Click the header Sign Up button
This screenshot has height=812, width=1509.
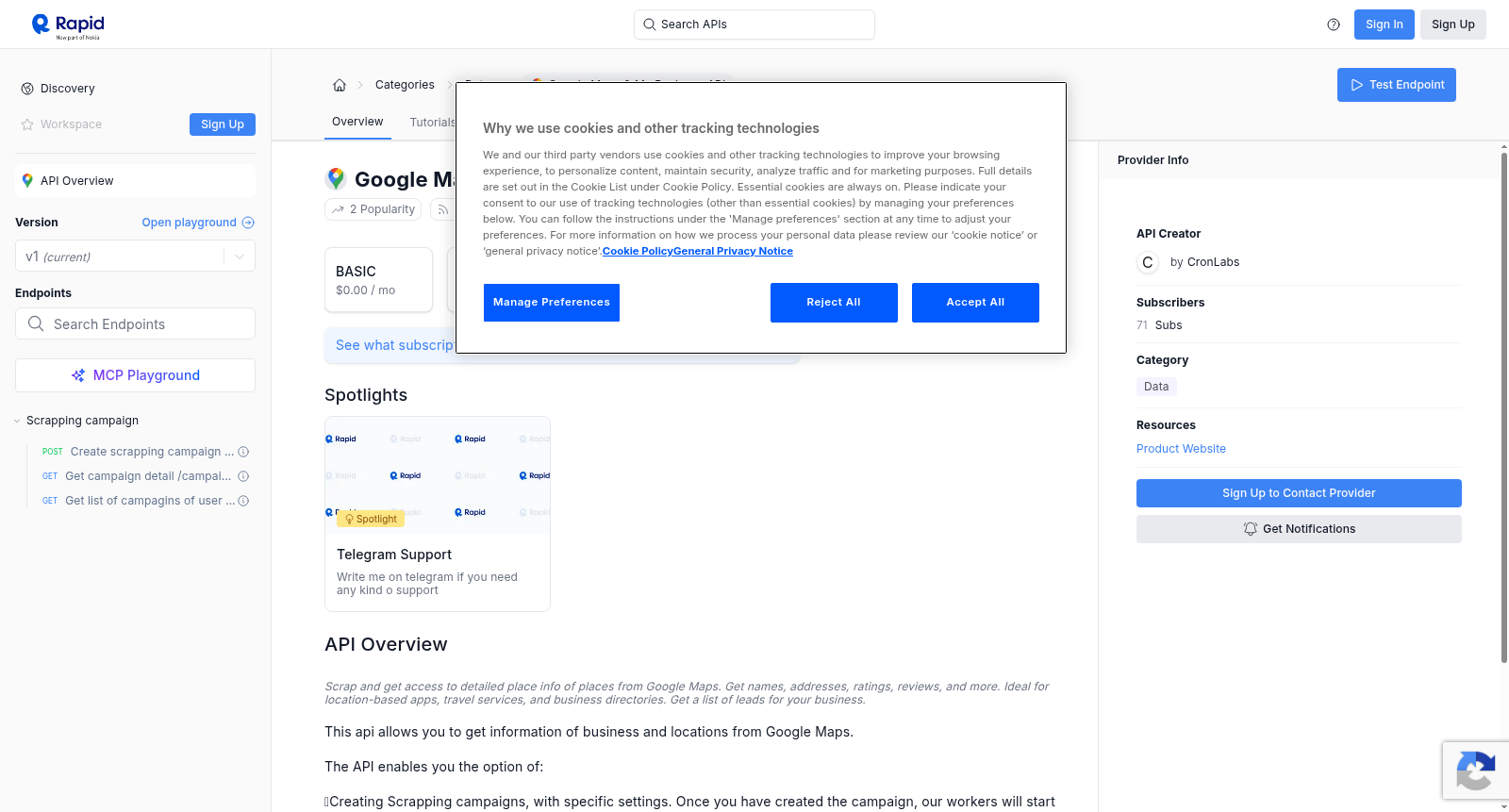(1453, 25)
